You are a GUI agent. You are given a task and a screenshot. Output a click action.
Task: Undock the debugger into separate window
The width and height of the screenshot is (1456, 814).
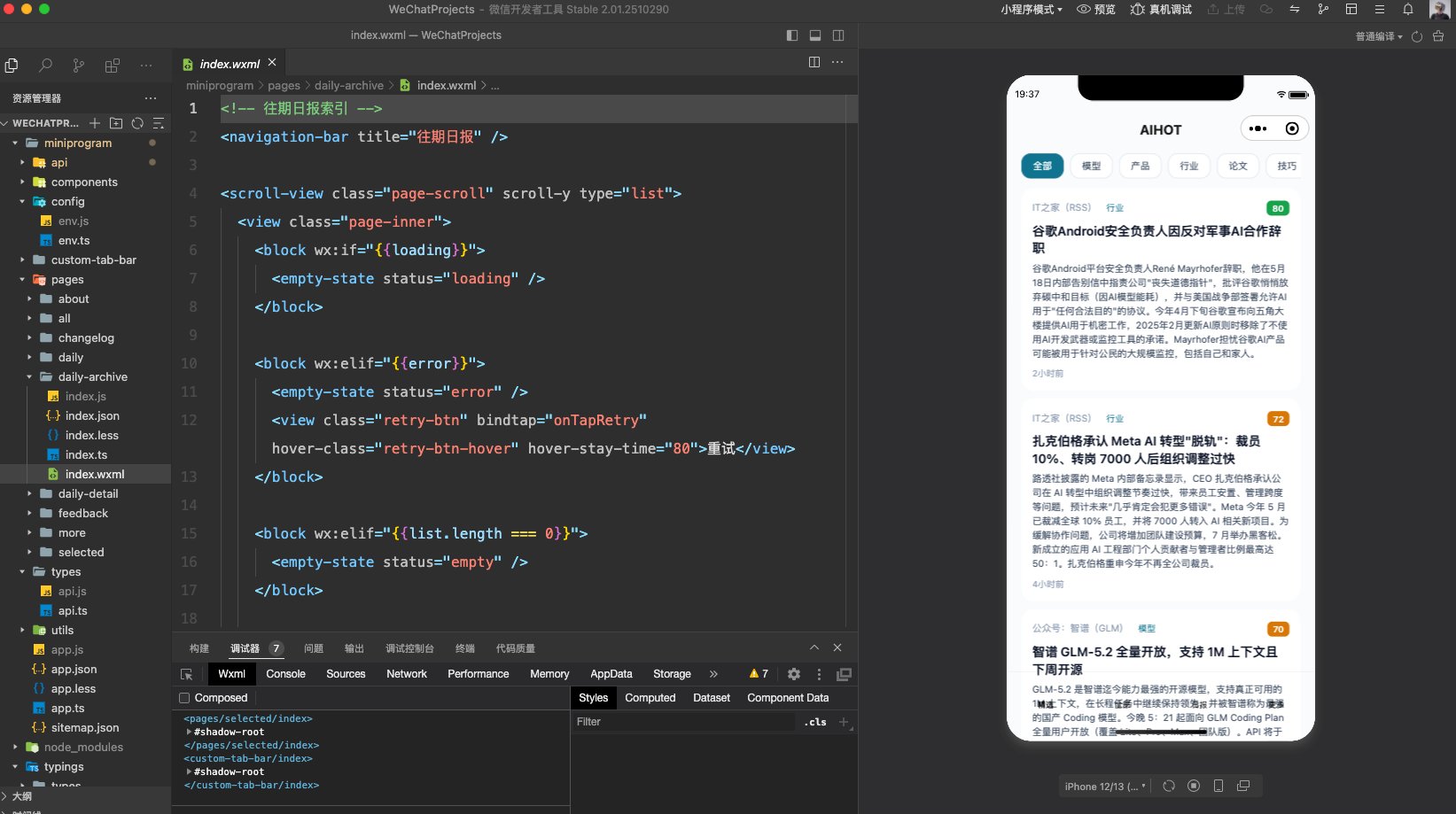(x=844, y=674)
